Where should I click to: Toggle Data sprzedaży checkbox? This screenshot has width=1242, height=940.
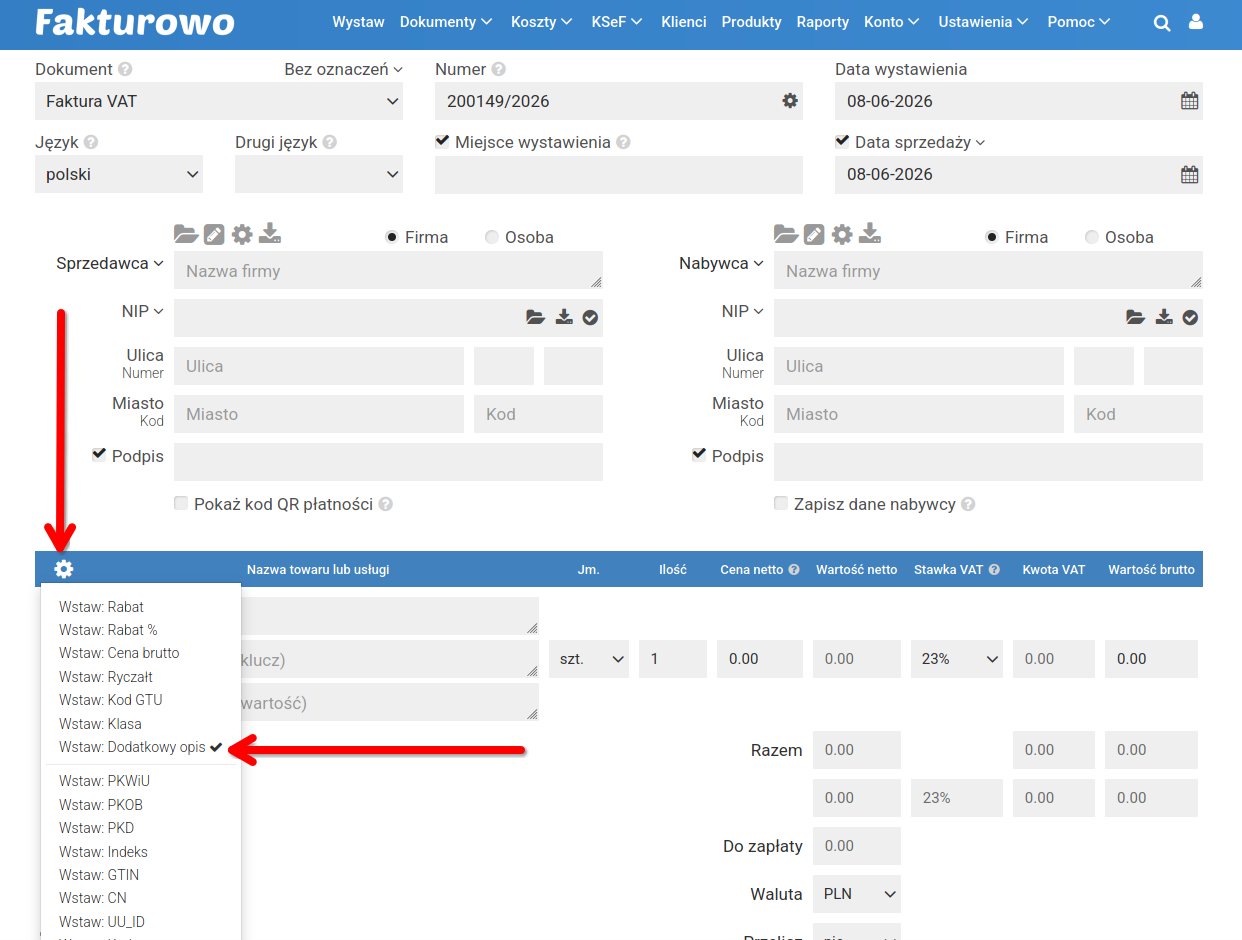coord(842,142)
